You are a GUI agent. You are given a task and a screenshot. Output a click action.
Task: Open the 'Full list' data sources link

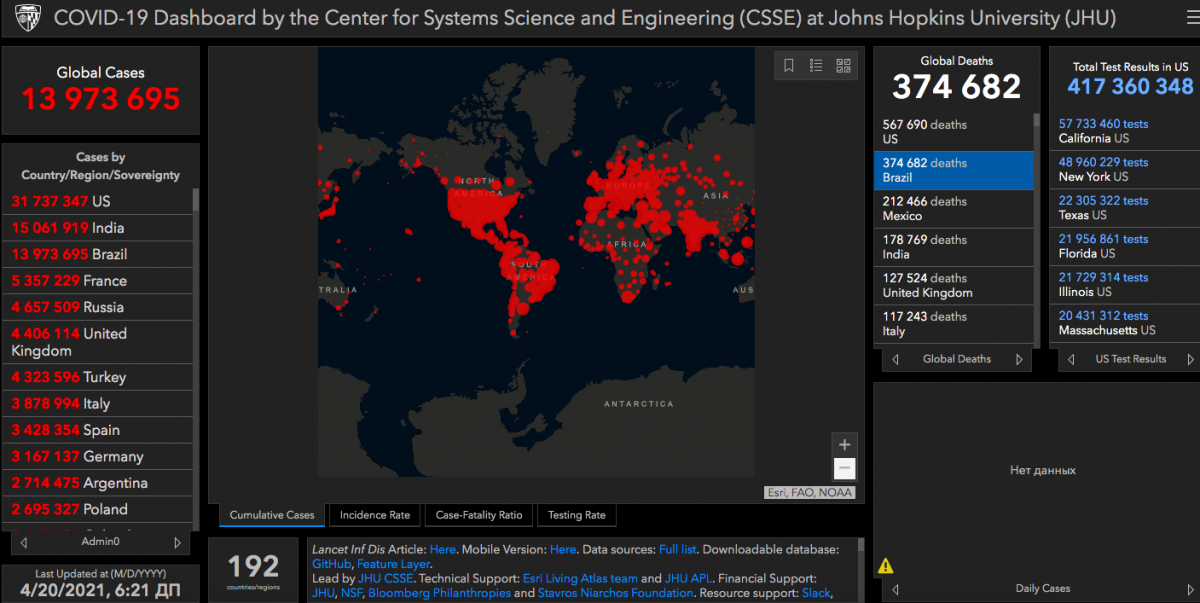tap(680, 549)
